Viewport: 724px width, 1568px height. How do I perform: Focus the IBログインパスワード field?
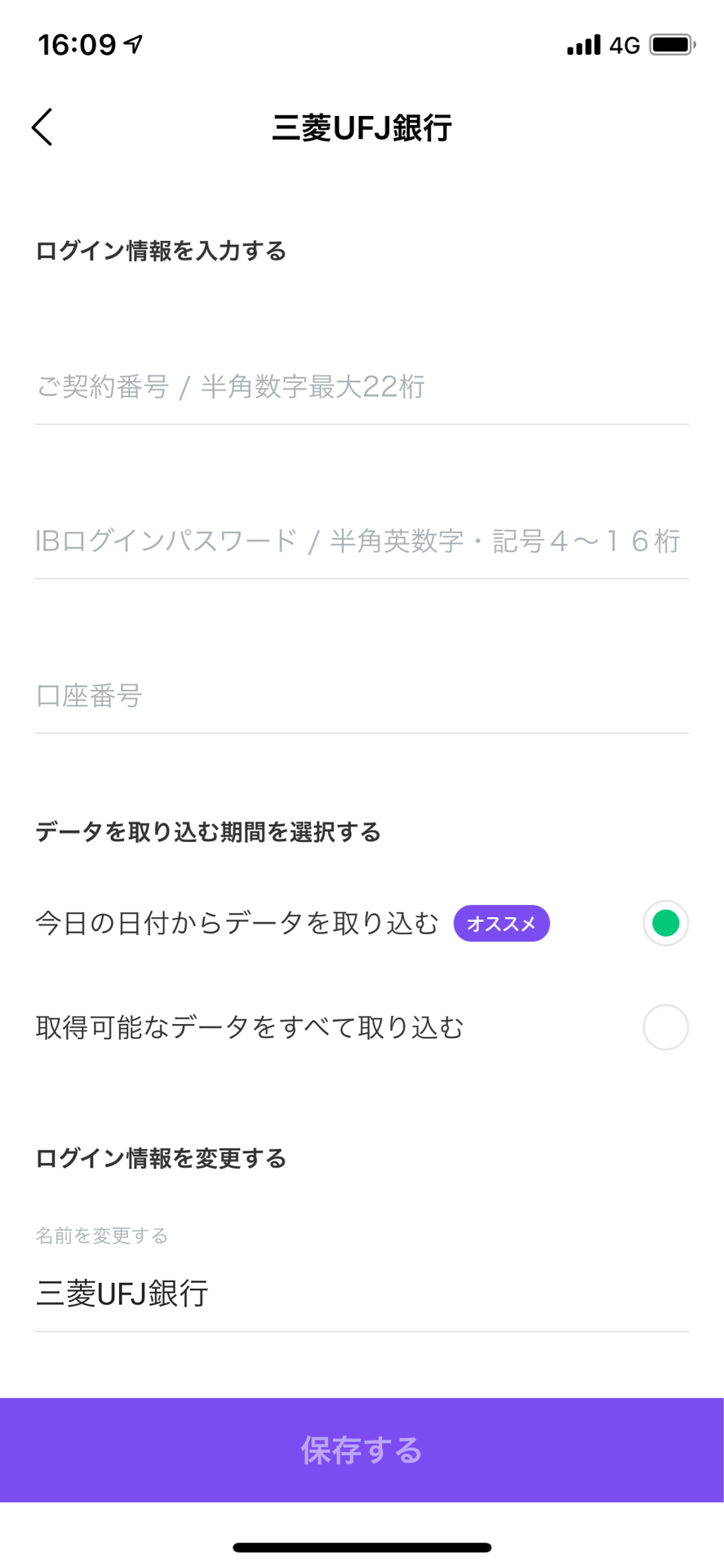362,541
